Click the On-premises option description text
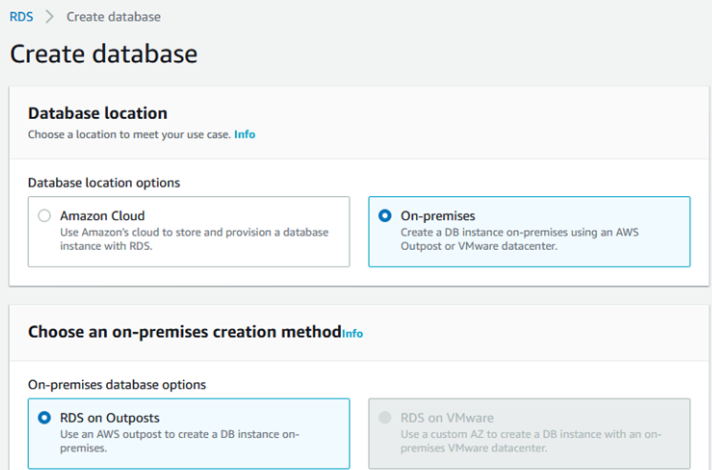 [x=519, y=239]
